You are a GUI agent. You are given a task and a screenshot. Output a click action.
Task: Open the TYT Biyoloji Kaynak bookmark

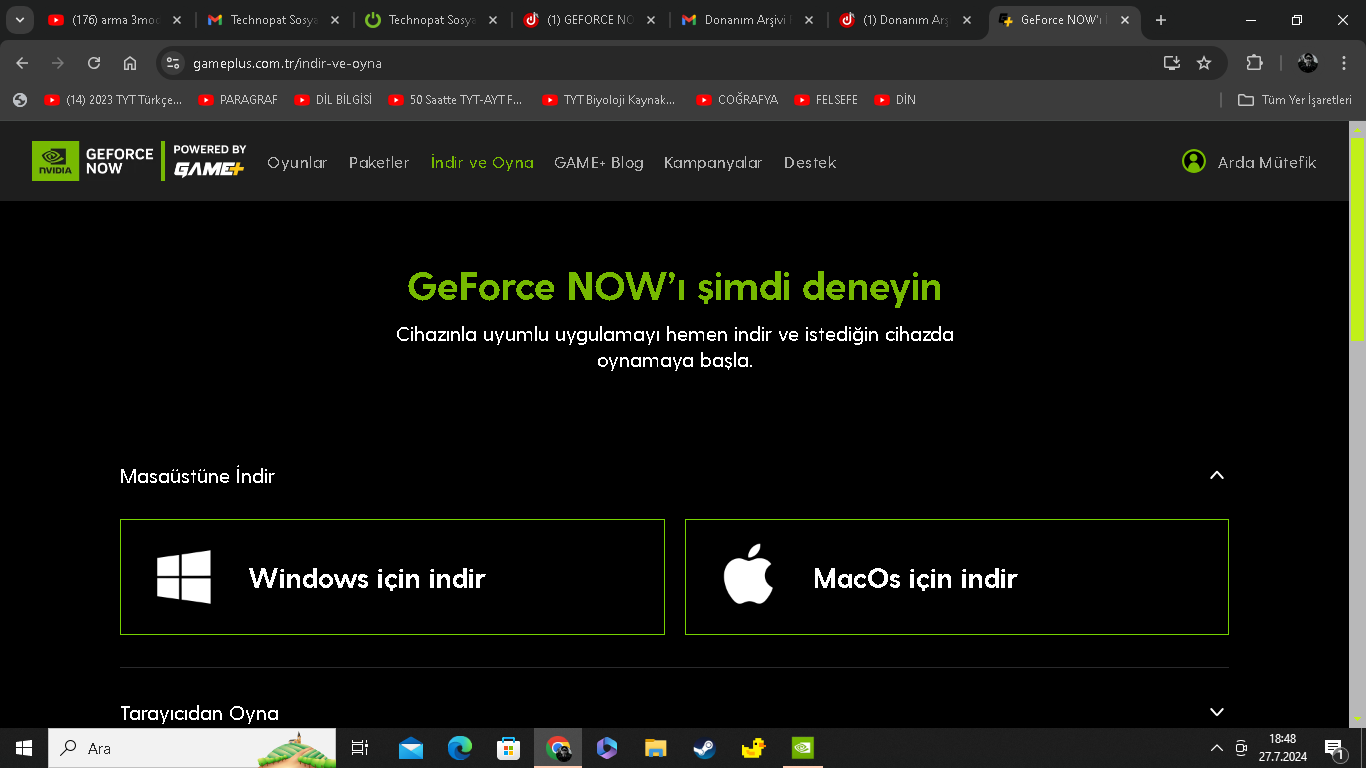[x=608, y=100]
